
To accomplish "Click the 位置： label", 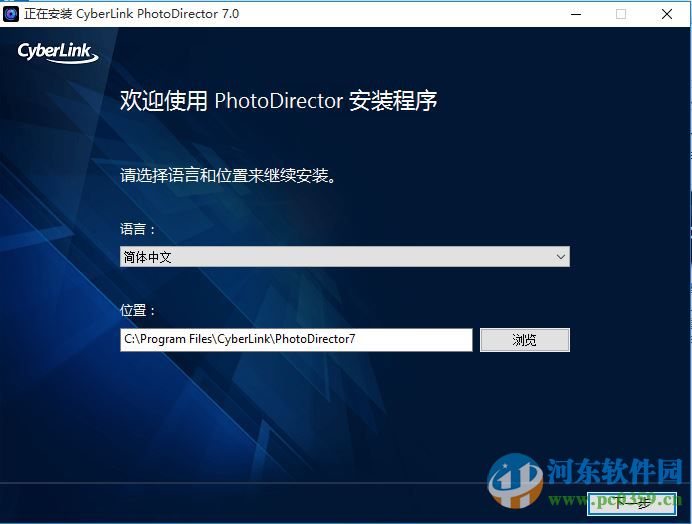I will pos(138,310).
